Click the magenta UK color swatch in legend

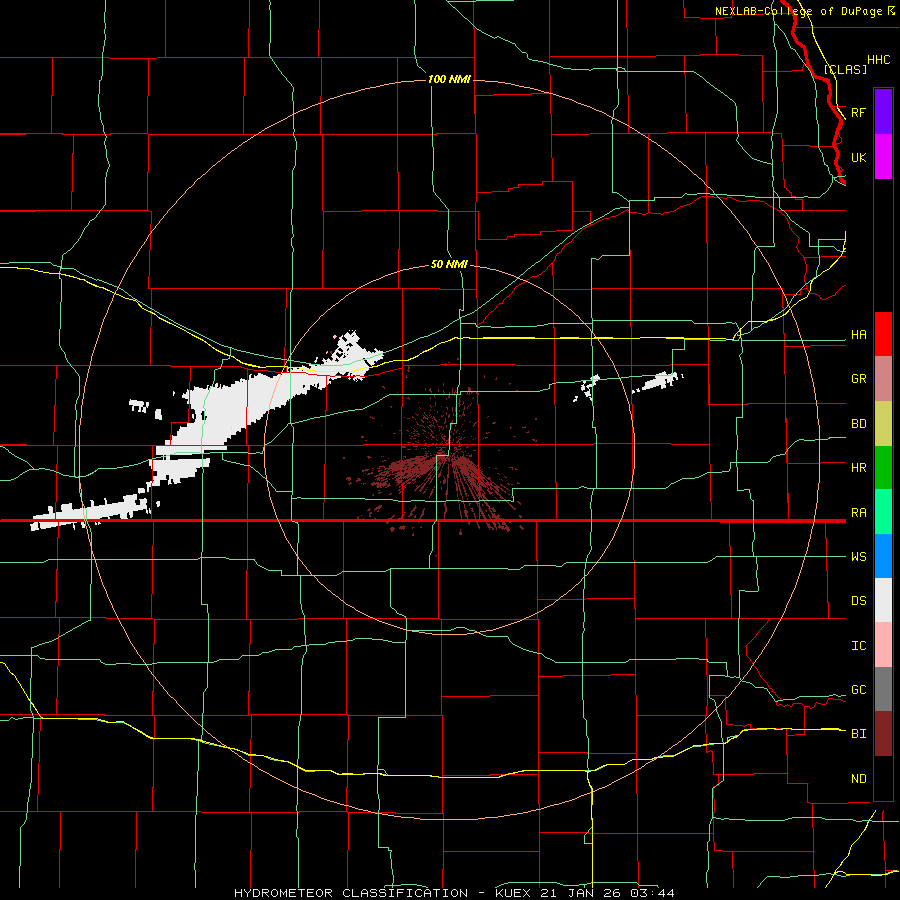pyautogui.click(x=883, y=157)
